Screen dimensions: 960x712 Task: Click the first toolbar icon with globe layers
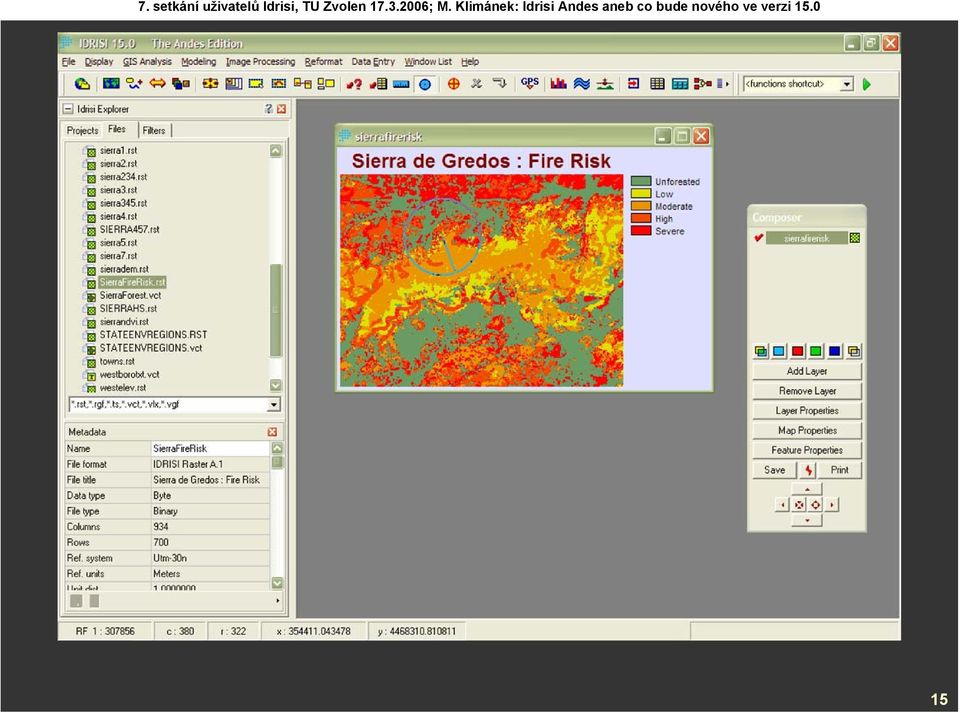[81, 84]
